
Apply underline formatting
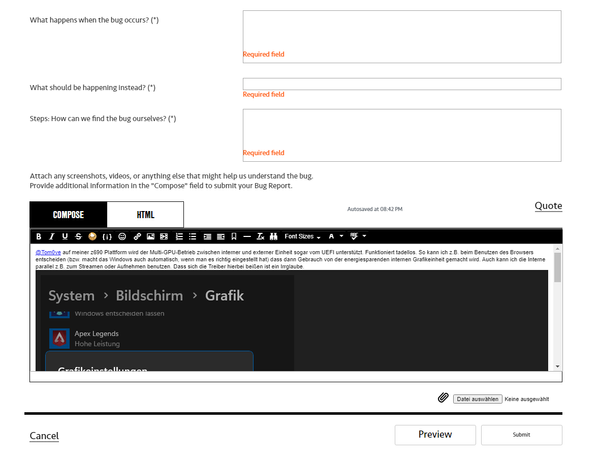tap(65, 236)
